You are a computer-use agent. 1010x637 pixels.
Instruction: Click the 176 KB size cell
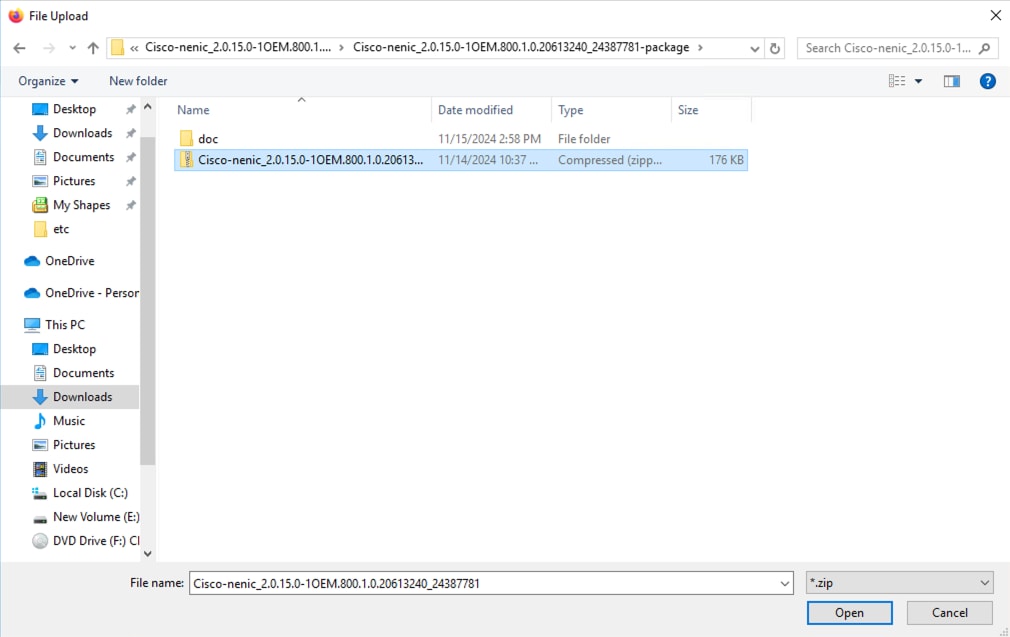tap(726, 160)
